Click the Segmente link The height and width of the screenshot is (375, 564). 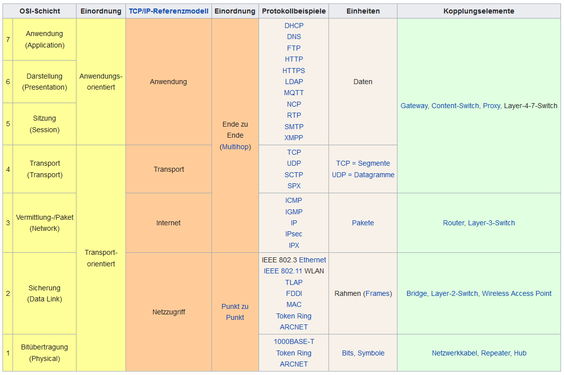[x=374, y=163]
